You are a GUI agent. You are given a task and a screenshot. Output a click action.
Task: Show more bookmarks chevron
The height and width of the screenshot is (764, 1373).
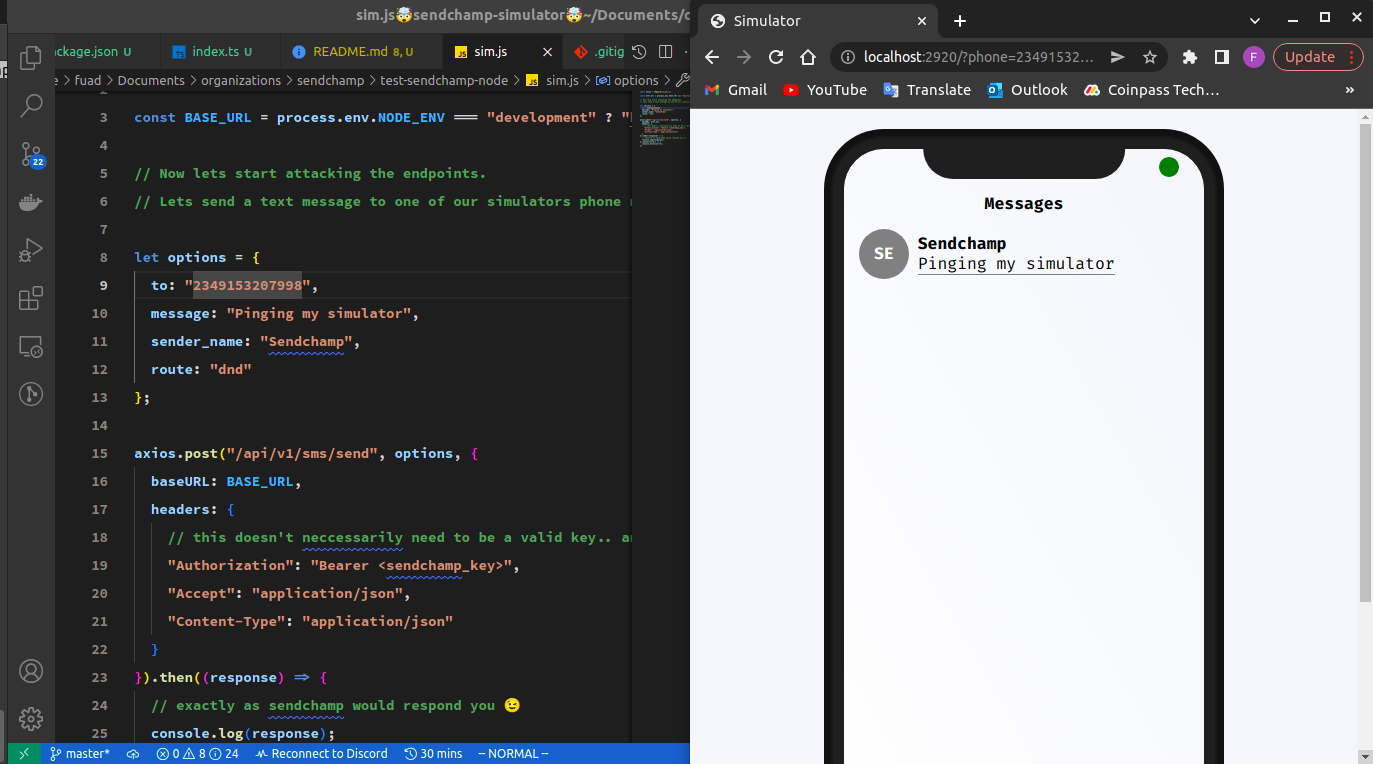tap(1349, 90)
